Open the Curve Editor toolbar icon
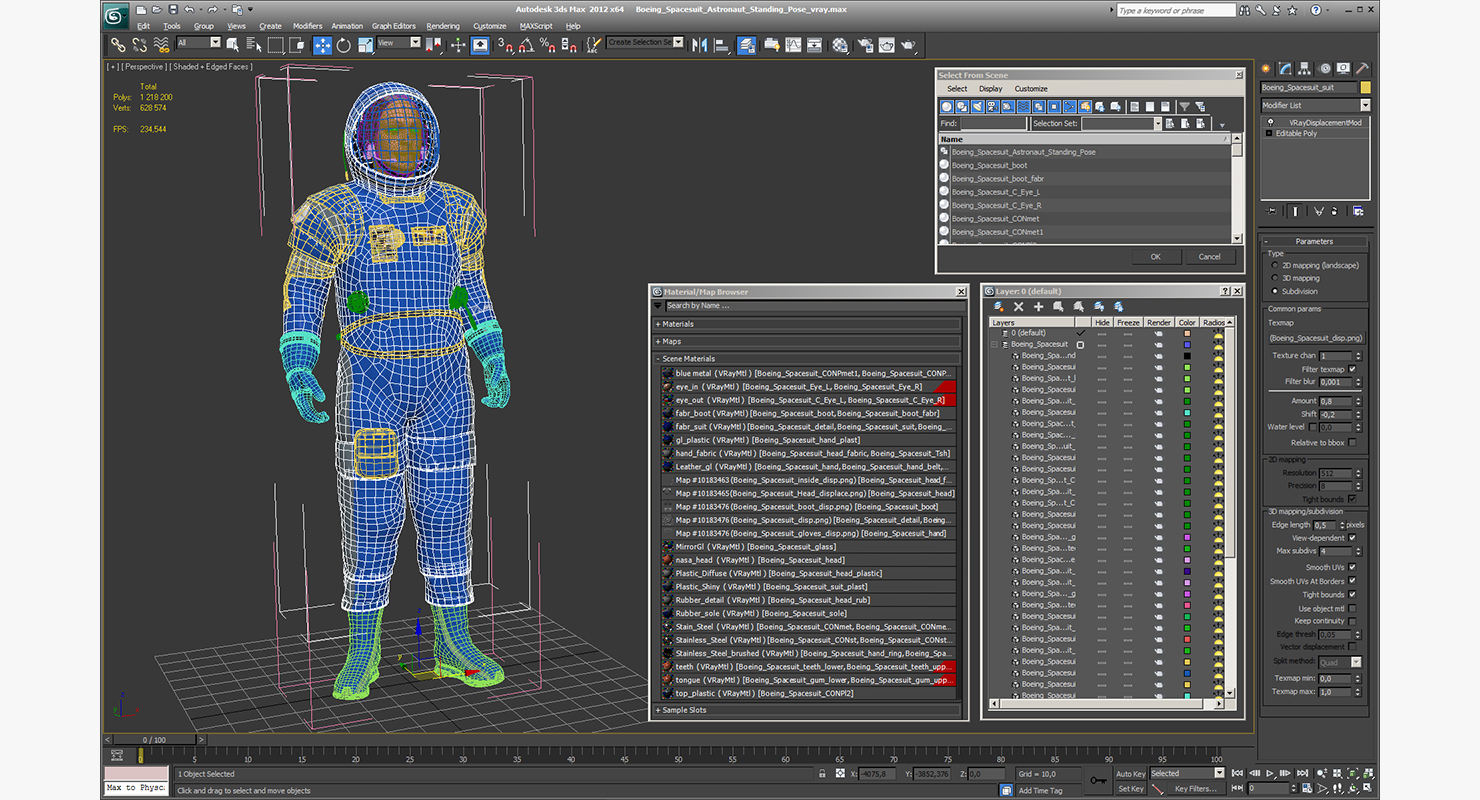The width and height of the screenshot is (1480, 800). click(x=793, y=45)
